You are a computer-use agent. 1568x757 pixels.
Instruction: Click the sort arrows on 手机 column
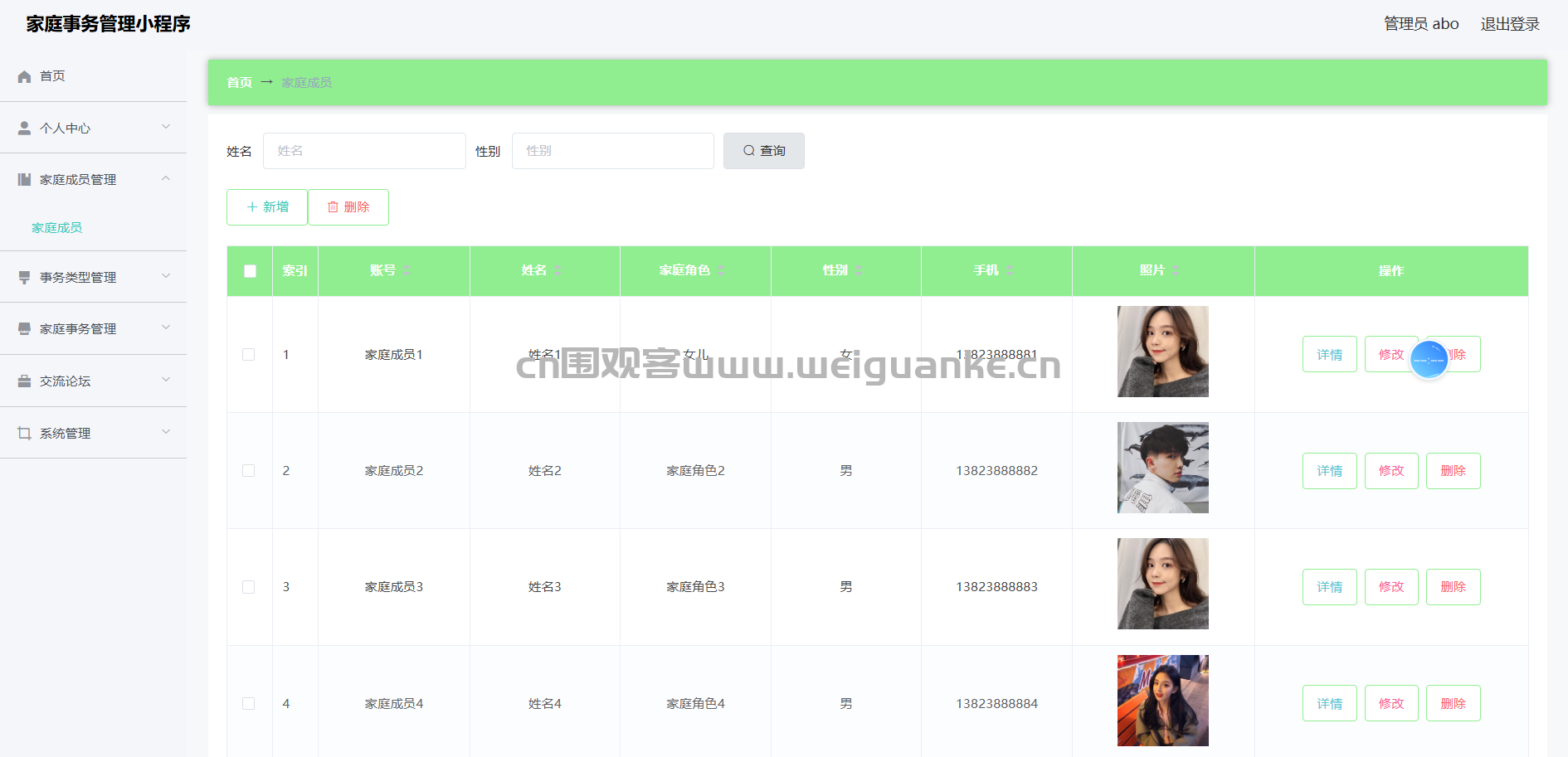point(1011,270)
